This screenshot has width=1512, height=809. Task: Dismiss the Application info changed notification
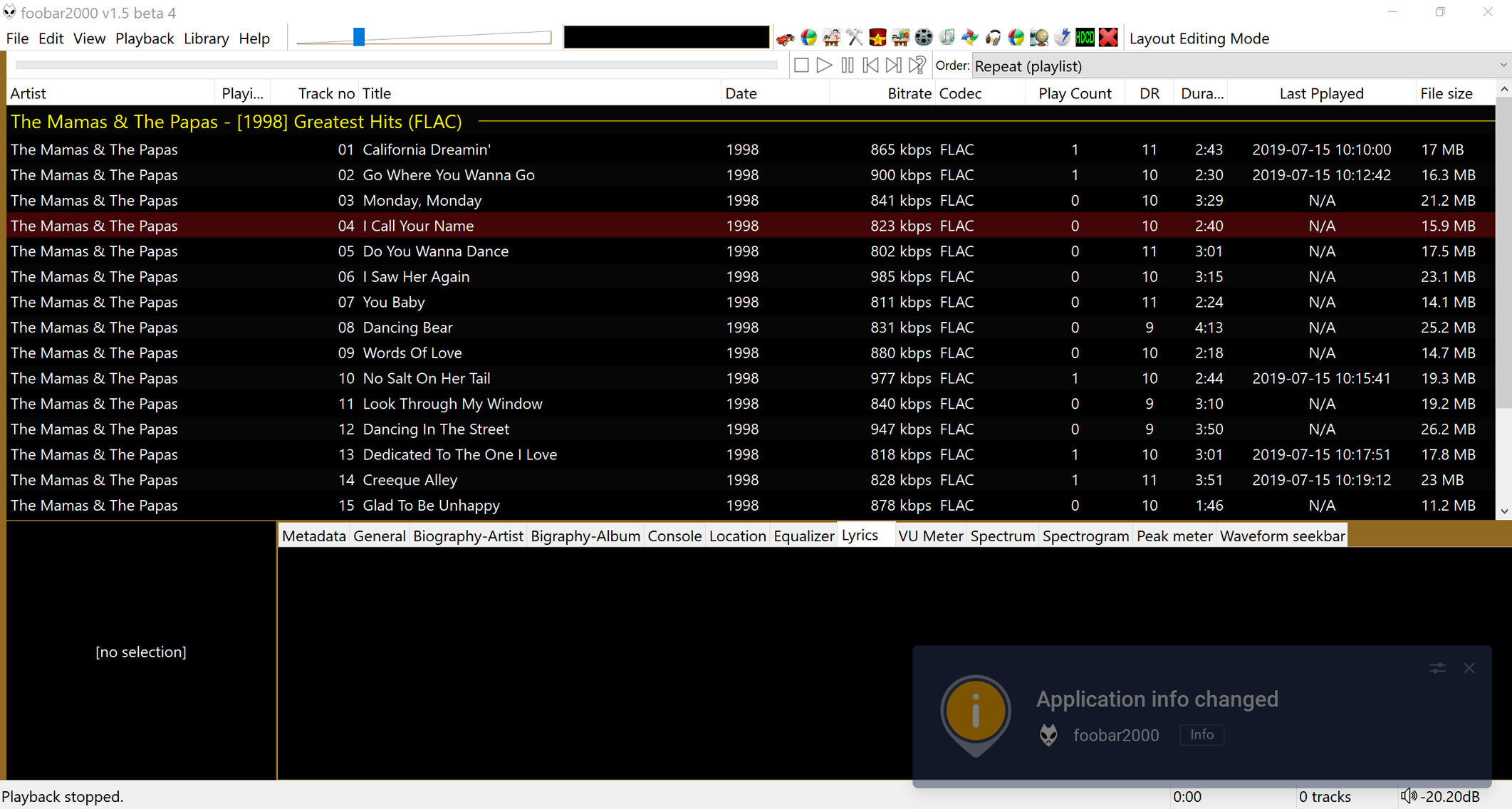pos(1469,668)
